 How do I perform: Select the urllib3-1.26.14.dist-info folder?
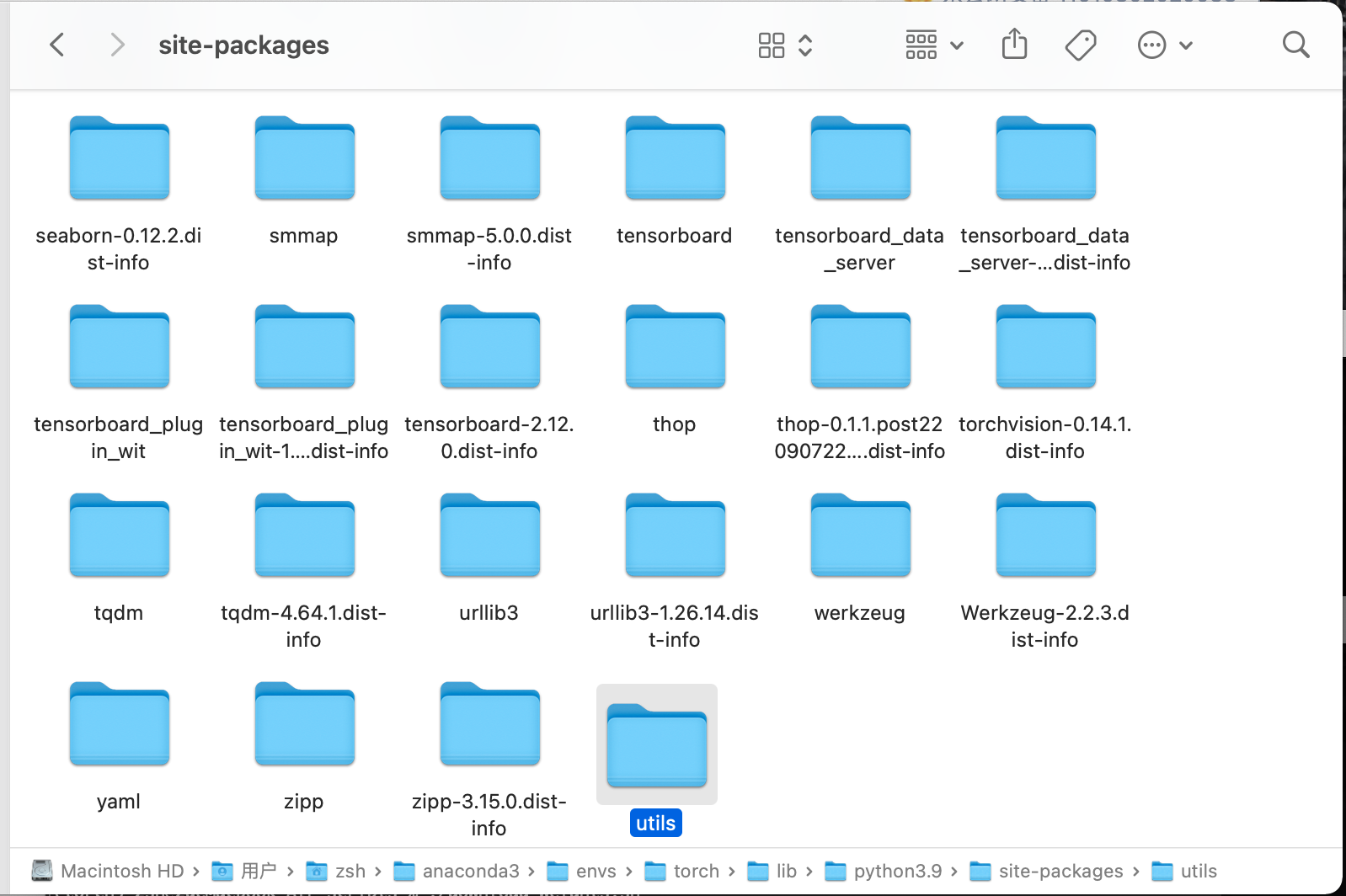(x=675, y=536)
